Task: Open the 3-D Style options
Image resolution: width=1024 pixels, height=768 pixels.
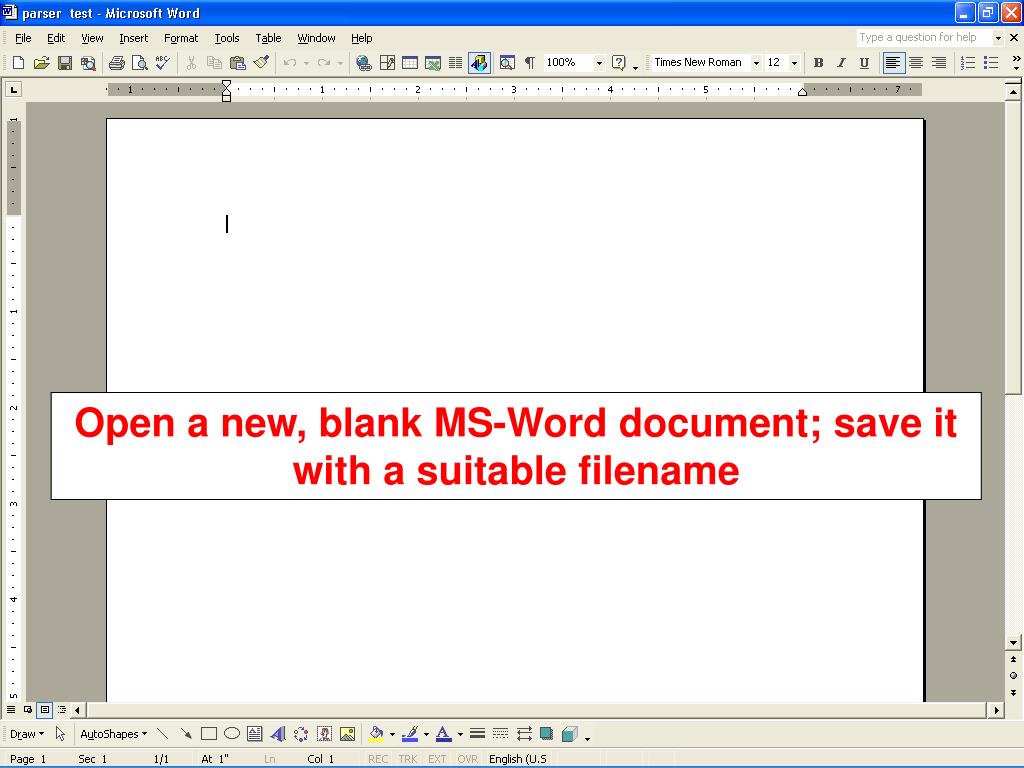Action: 569,734
